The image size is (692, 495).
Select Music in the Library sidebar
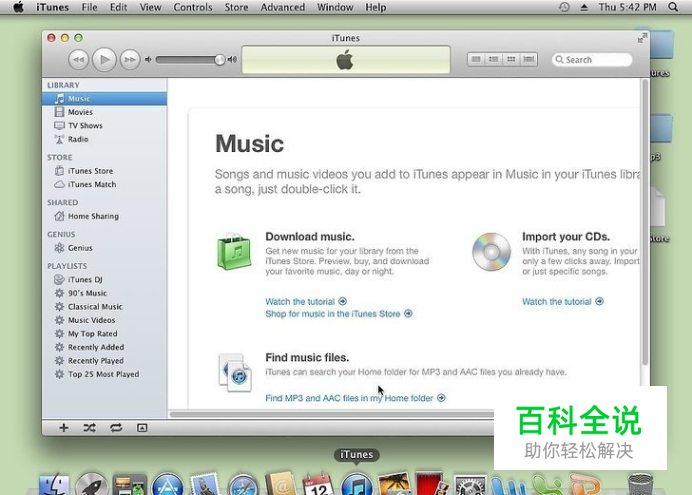(105, 98)
